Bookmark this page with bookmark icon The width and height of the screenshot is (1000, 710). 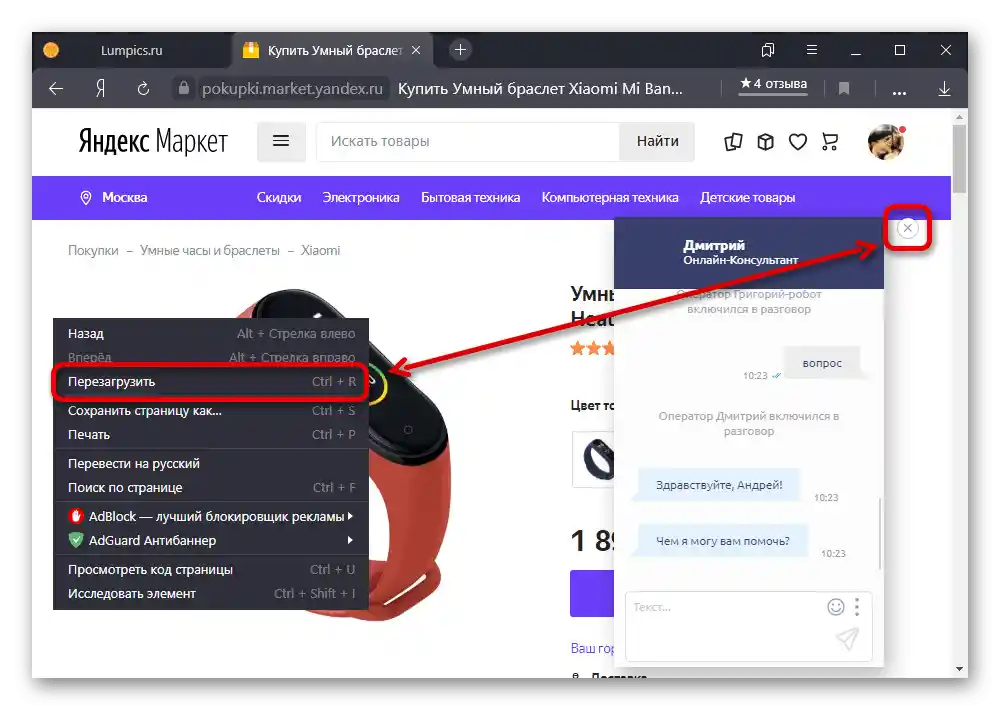(x=844, y=89)
